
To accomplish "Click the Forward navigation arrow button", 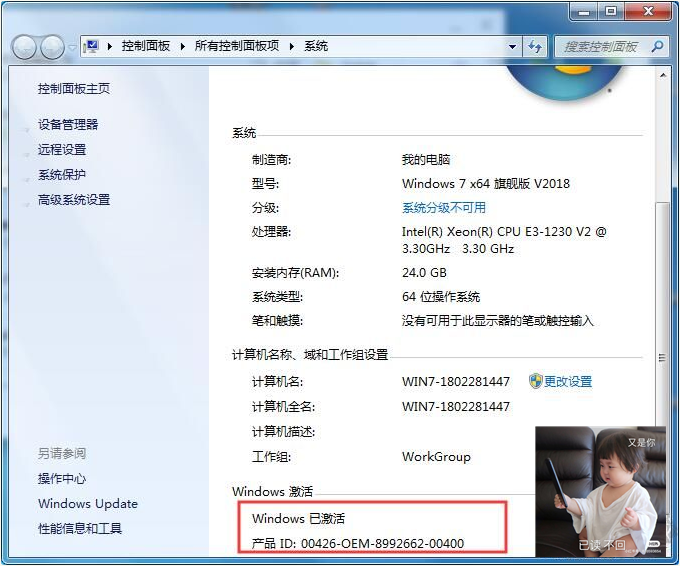I will pyautogui.click(x=52, y=47).
